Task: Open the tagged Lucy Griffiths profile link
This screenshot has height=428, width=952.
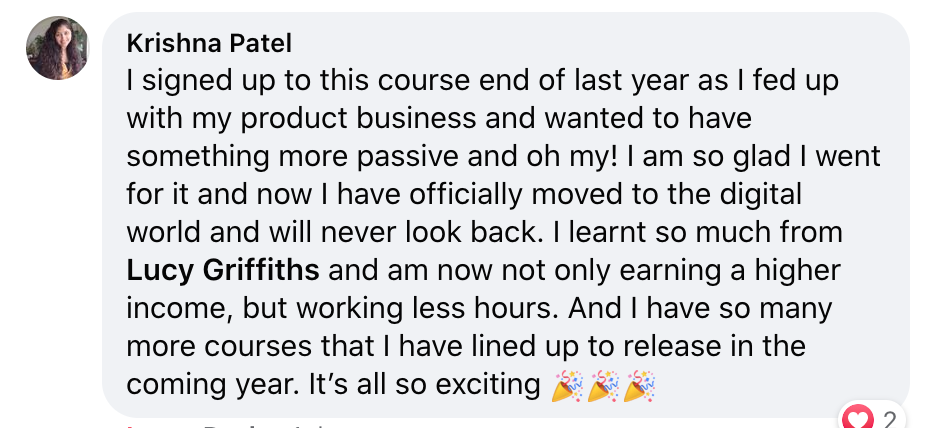Action: (223, 271)
